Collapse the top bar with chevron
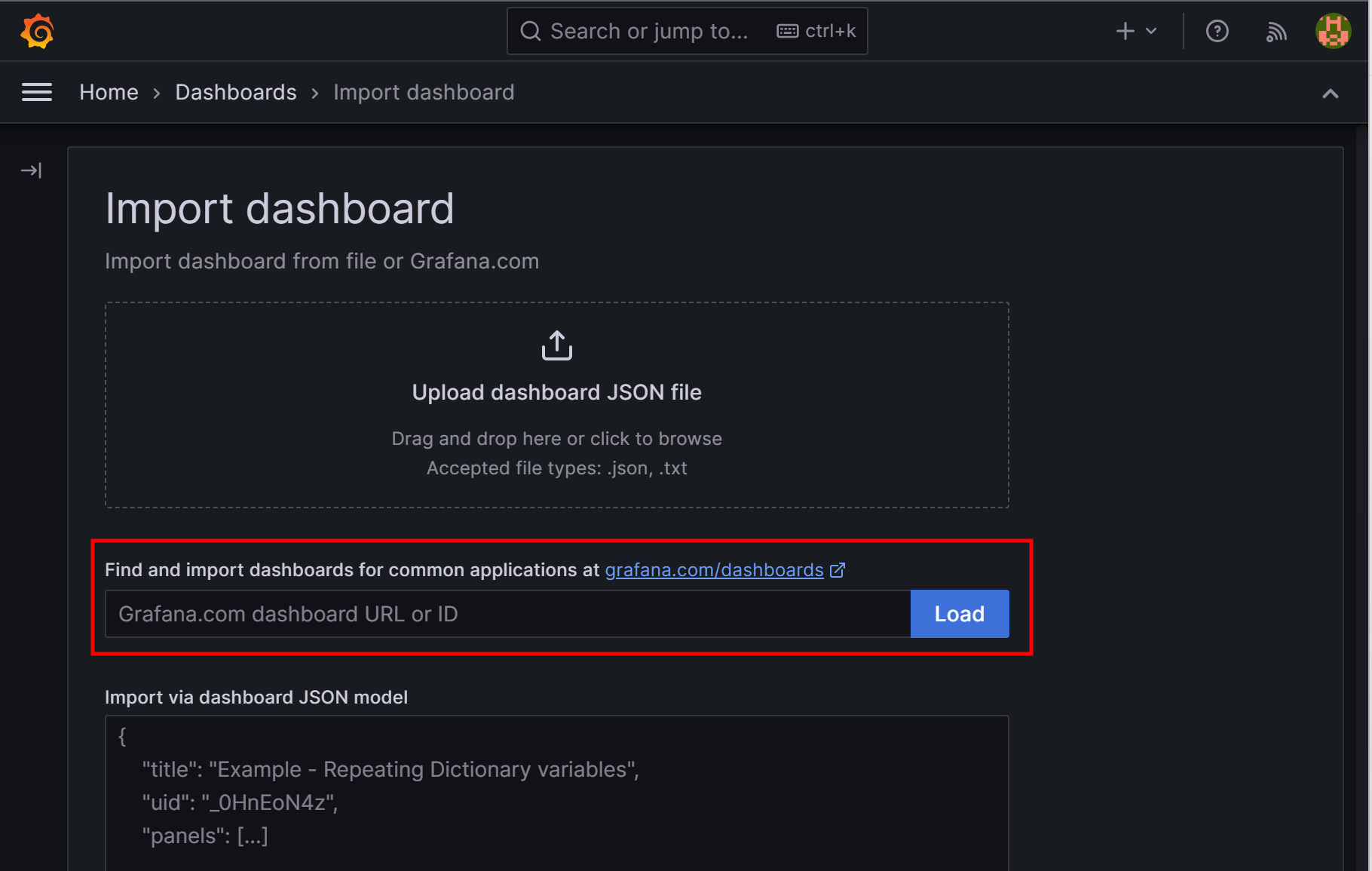The width and height of the screenshot is (1372, 871). tap(1331, 94)
